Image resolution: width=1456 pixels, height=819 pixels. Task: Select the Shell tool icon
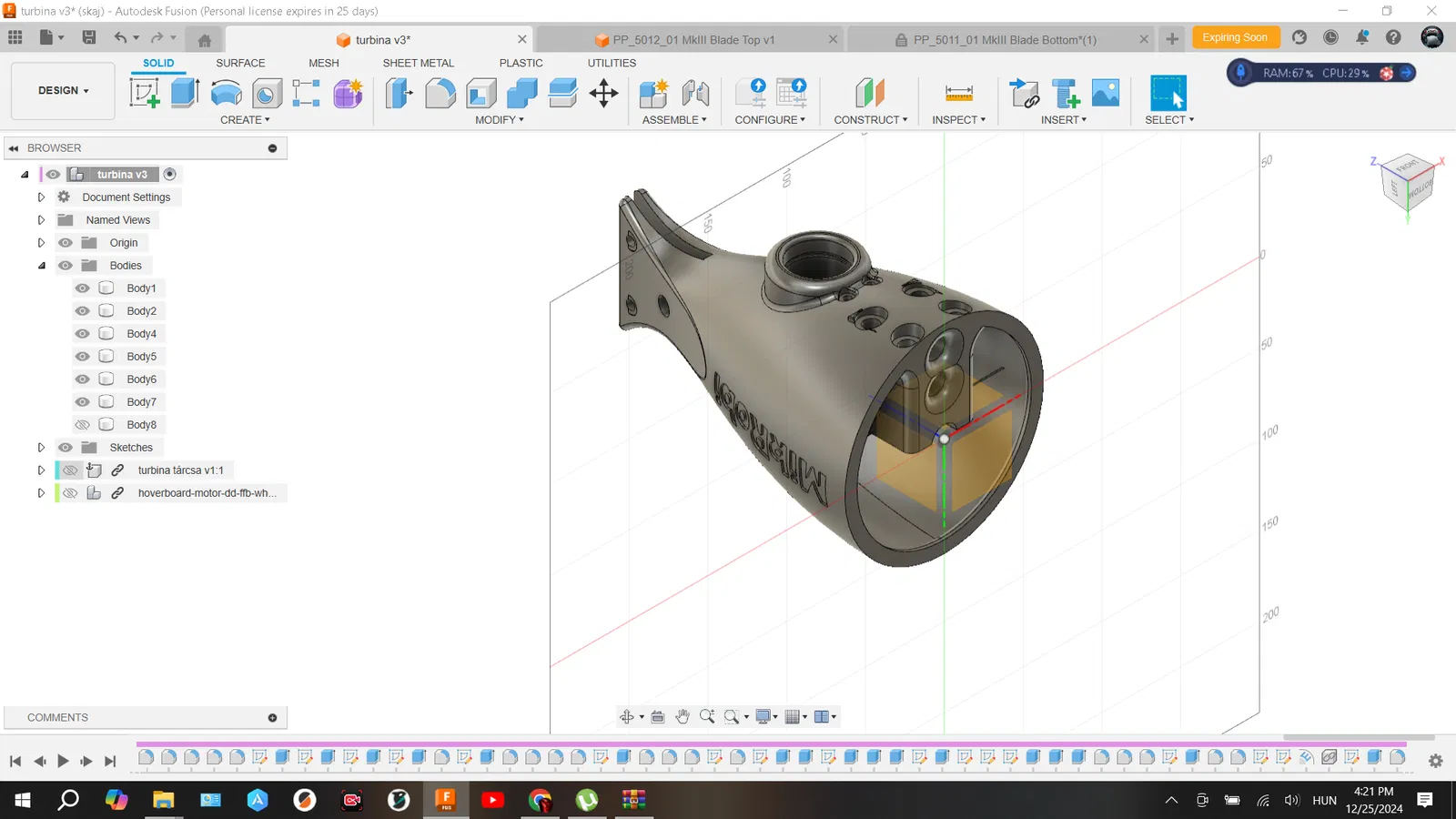pos(481,93)
